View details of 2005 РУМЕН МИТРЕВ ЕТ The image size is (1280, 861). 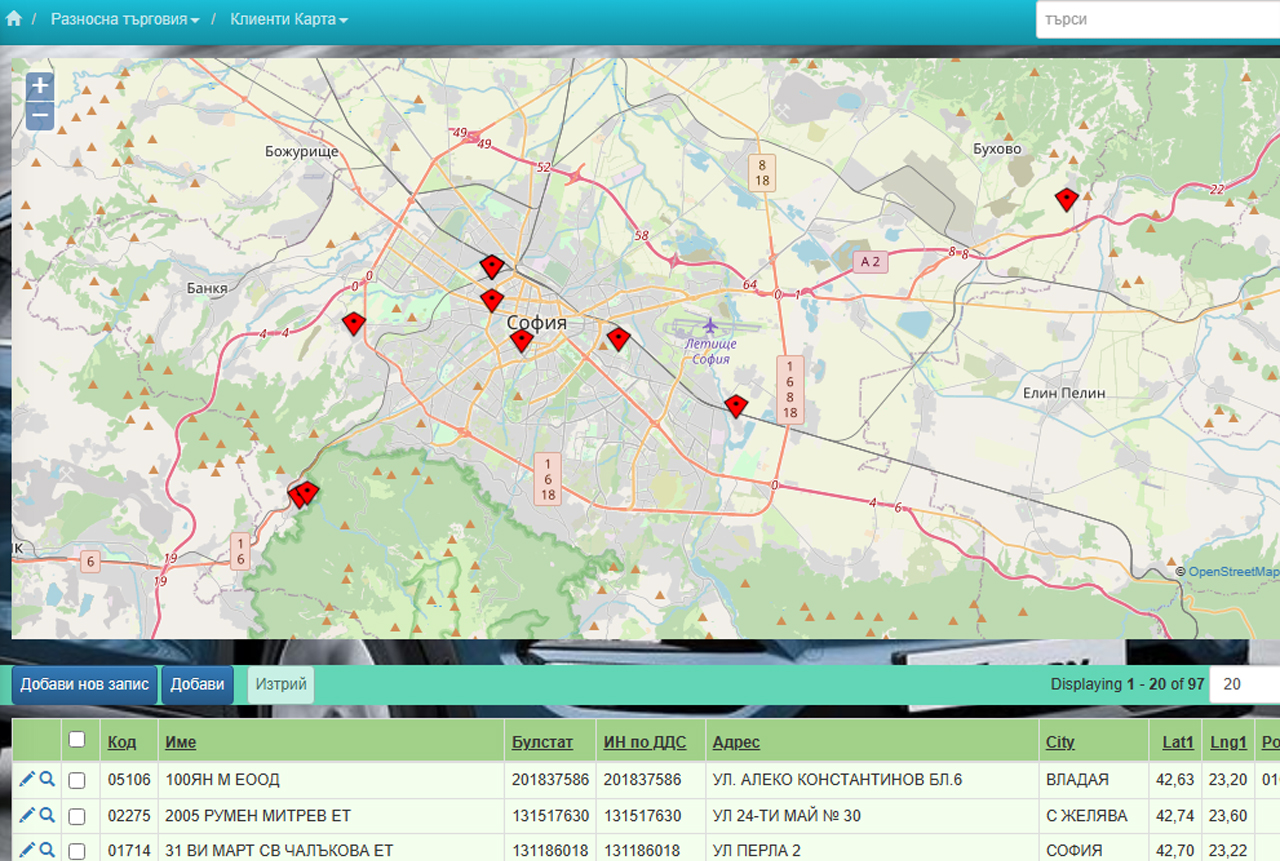(x=47, y=815)
